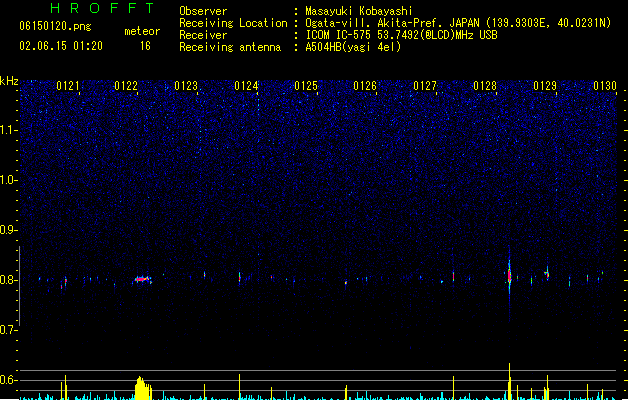
Task: Click the timestamp 02.06.15 01:20
Action: tap(61, 46)
